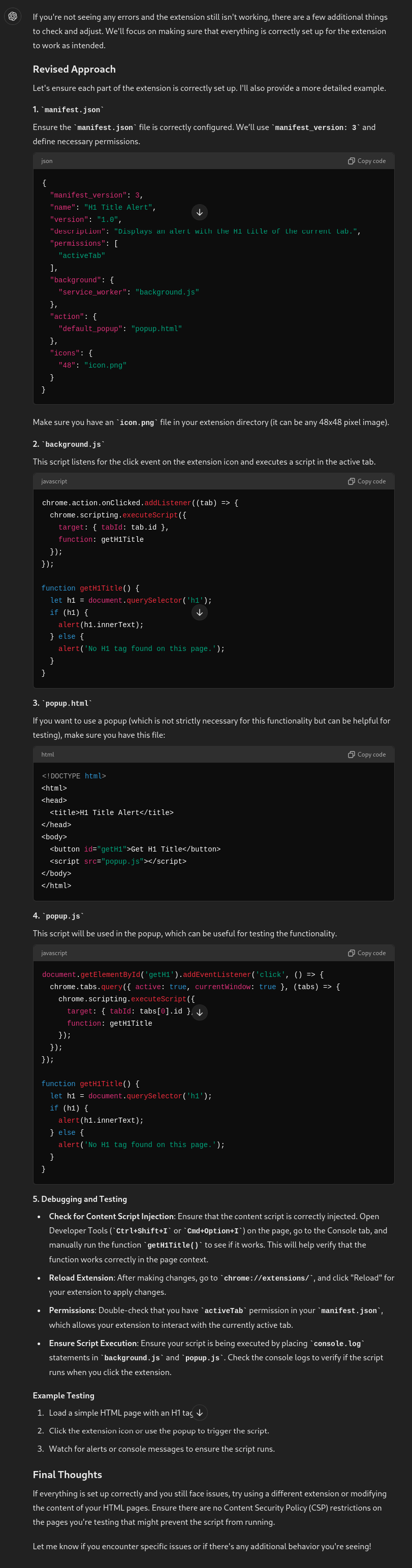Click the '<!DOCTYPE html>' code line

pyautogui.click(x=74, y=776)
